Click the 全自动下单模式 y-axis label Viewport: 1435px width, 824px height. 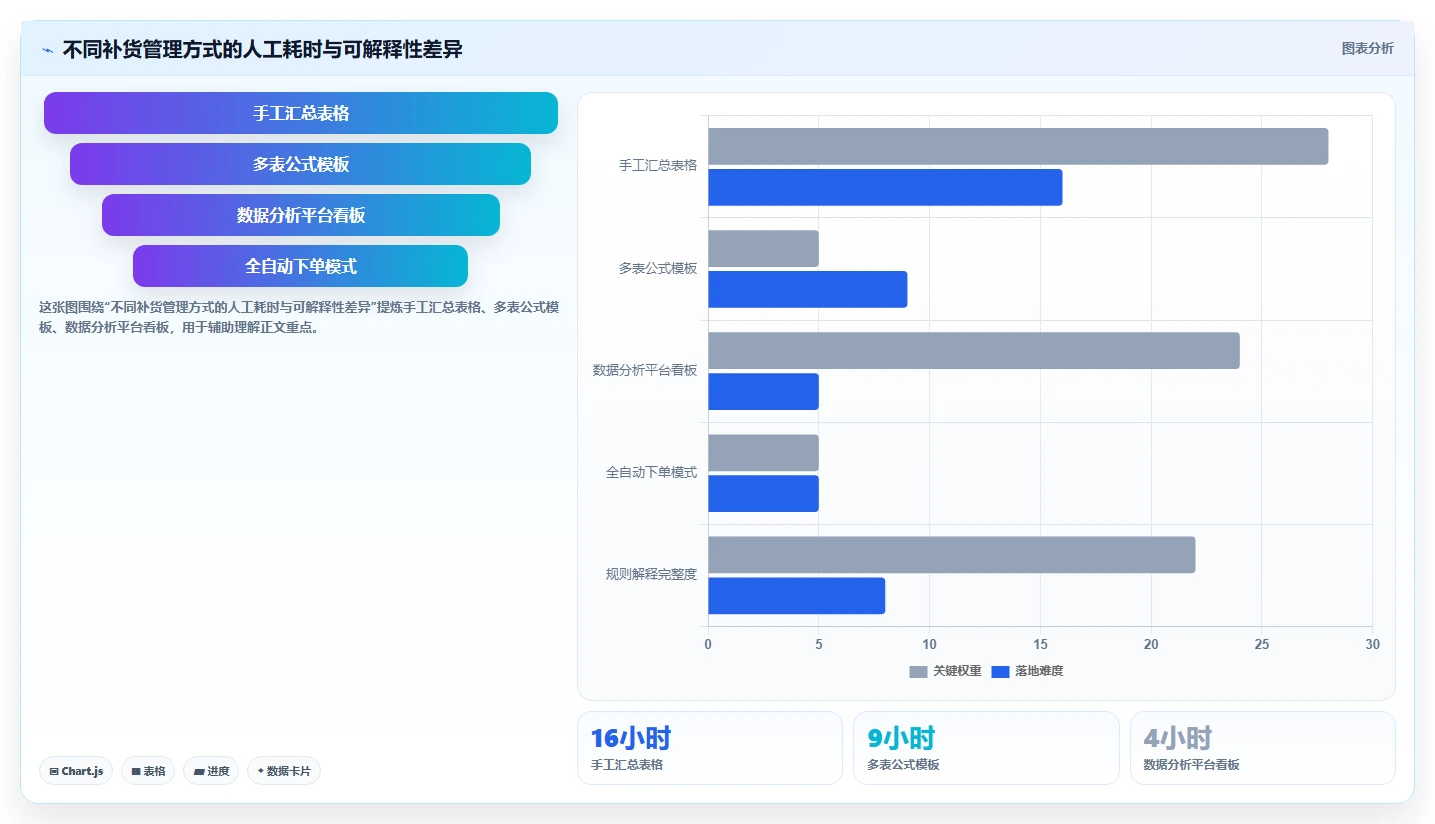click(651, 472)
